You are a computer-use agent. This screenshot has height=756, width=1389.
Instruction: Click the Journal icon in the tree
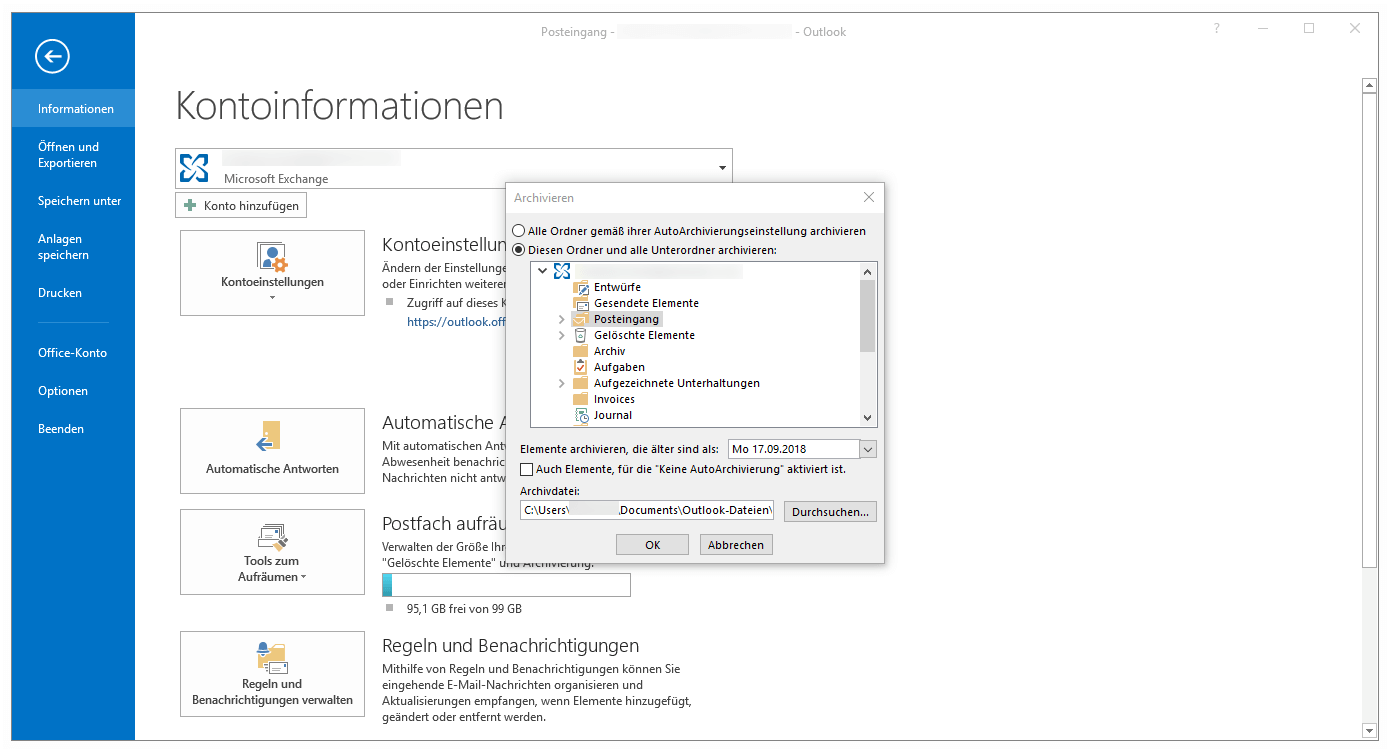(581, 415)
